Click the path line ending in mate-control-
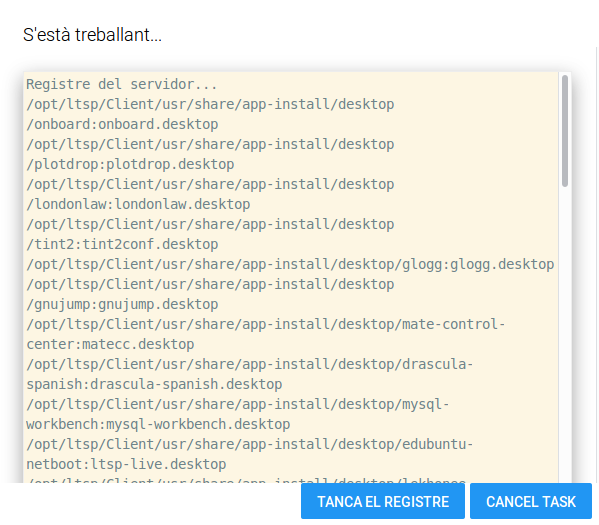 tap(266, 324)
